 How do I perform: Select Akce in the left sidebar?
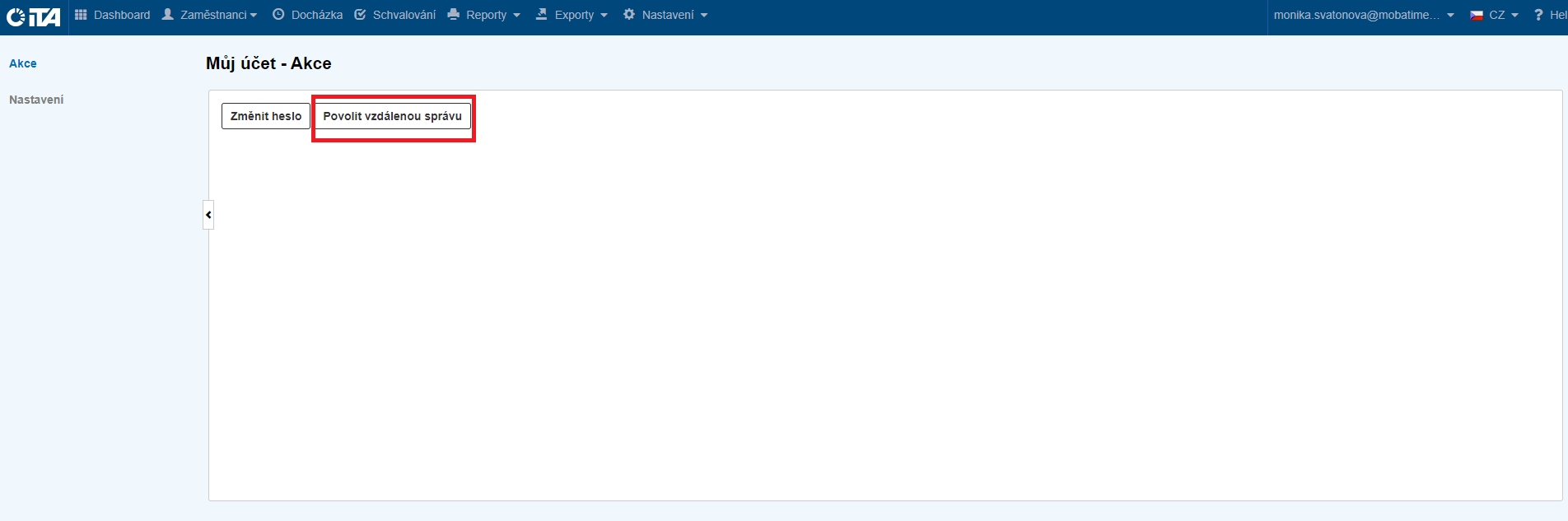23,63
